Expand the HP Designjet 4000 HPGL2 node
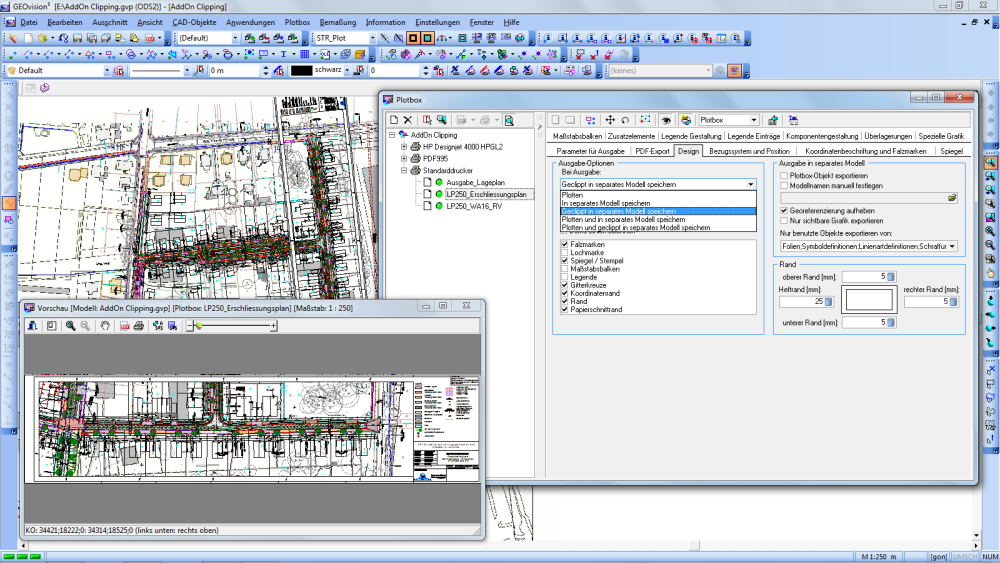This screenshot has width=1000, height=563. pos(404,146)
